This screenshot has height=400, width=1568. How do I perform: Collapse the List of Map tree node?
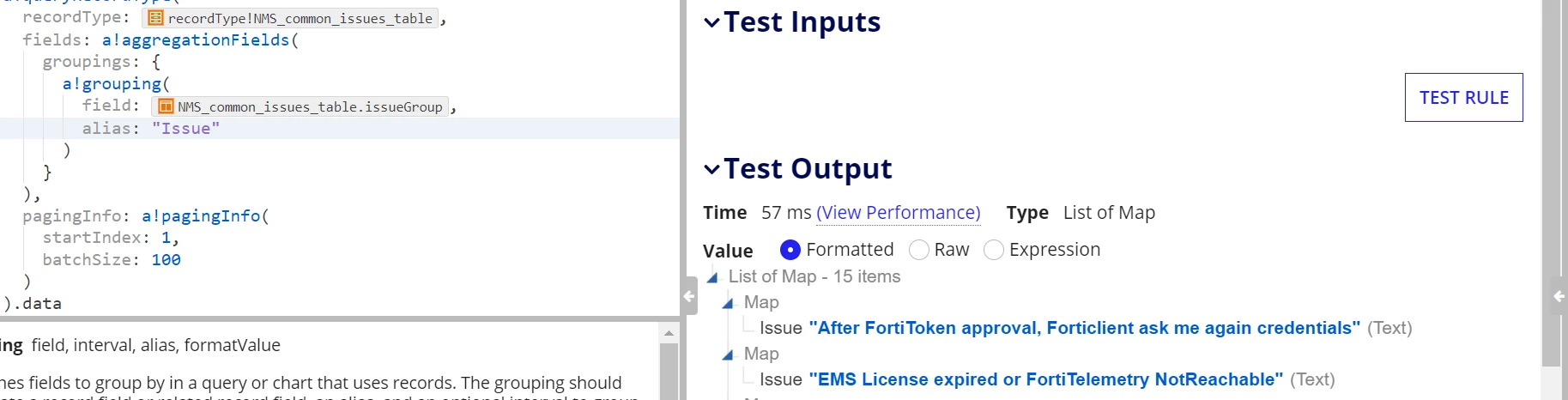click(712, 277)
